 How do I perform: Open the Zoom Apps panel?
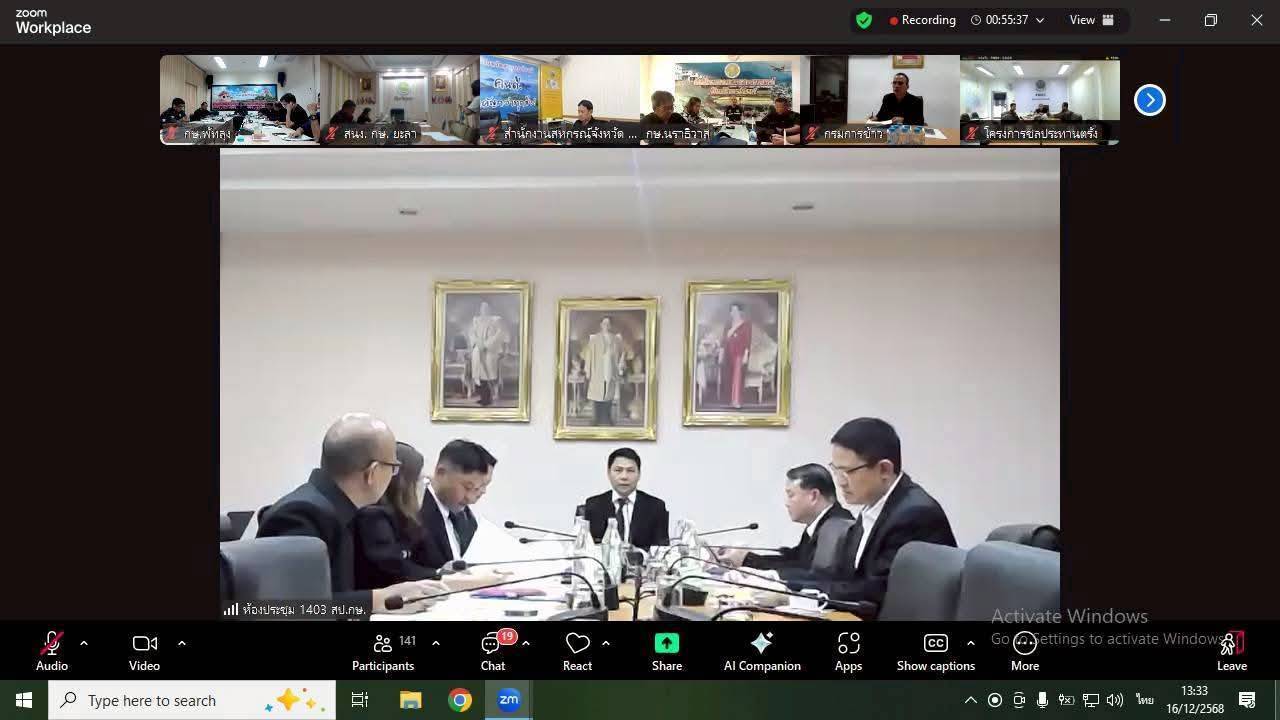(848, 652)
